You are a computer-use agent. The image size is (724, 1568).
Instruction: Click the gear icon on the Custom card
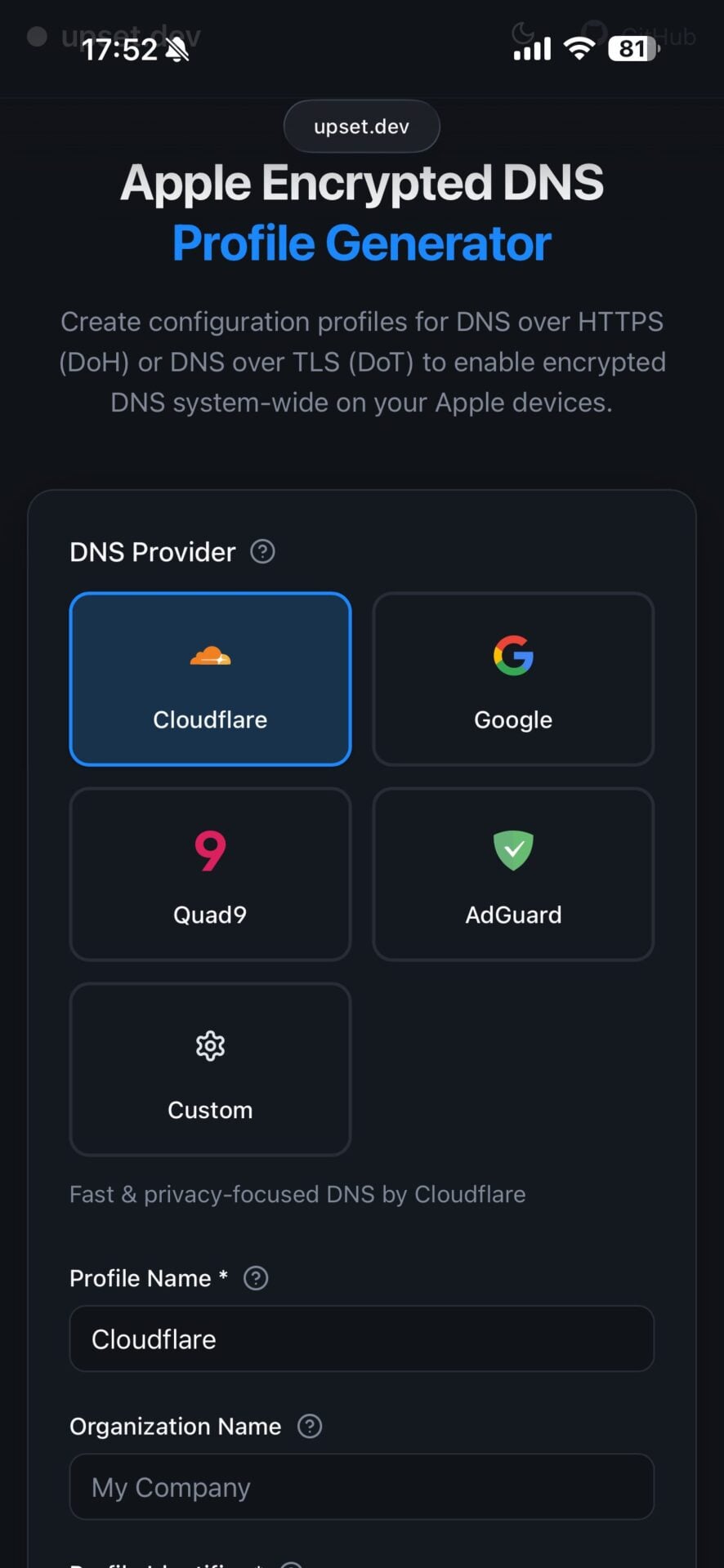[x=210, y=1046]
